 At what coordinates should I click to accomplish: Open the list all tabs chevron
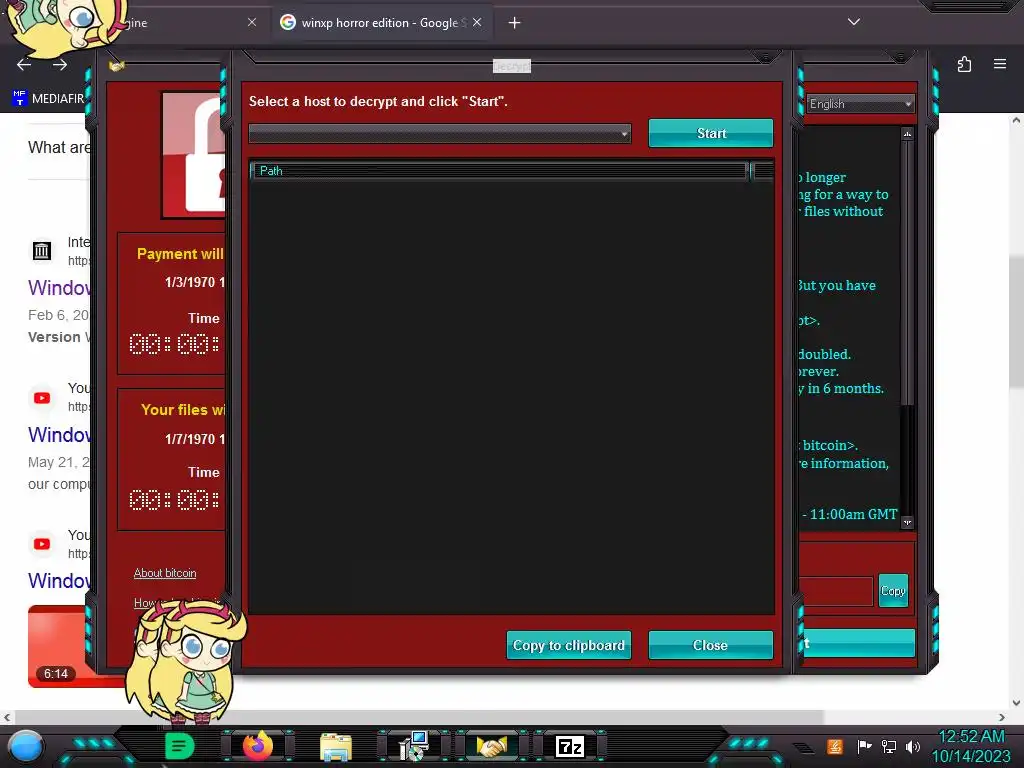(x=854, y=22)
